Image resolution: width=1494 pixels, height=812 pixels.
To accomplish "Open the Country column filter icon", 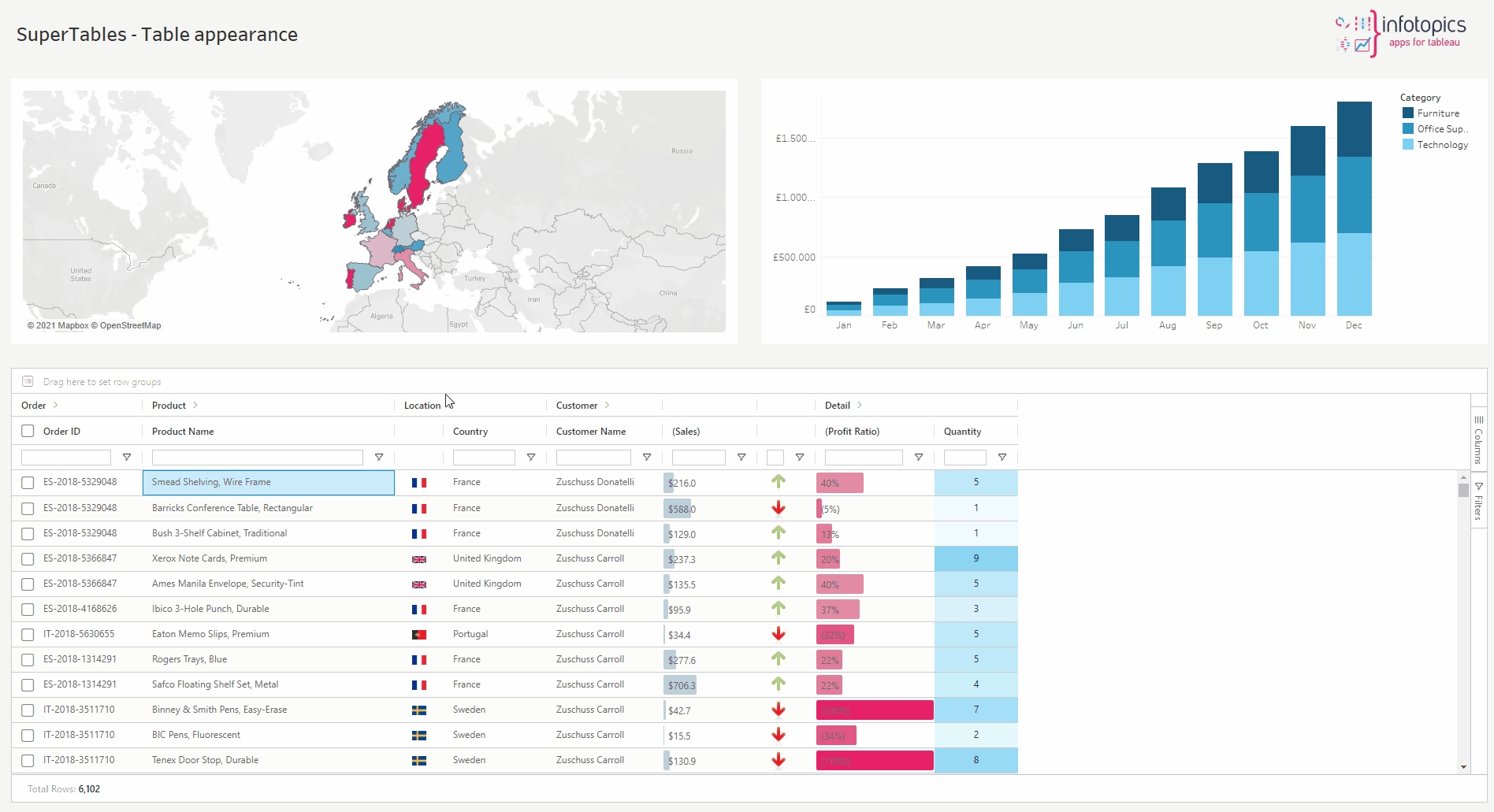I will point(530,458).
